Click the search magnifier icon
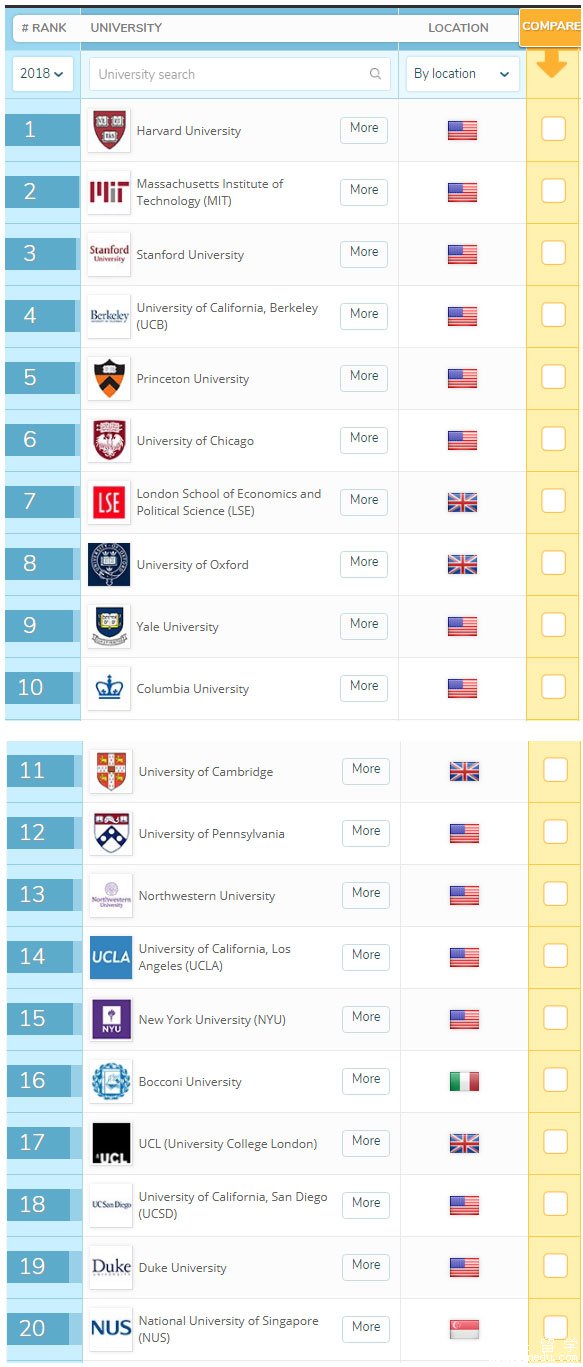The height and width of the screenshot is (1367, 583). click(375, 74)
